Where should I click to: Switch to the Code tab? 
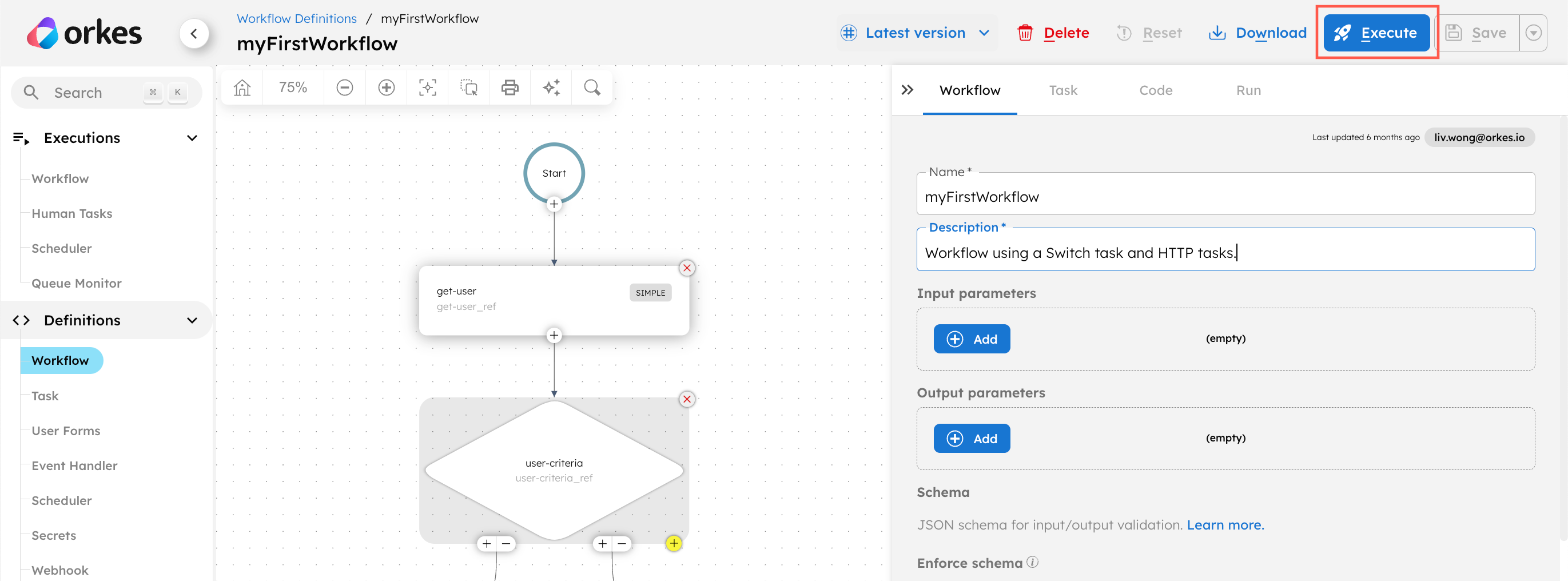[x=1155, y=90]
